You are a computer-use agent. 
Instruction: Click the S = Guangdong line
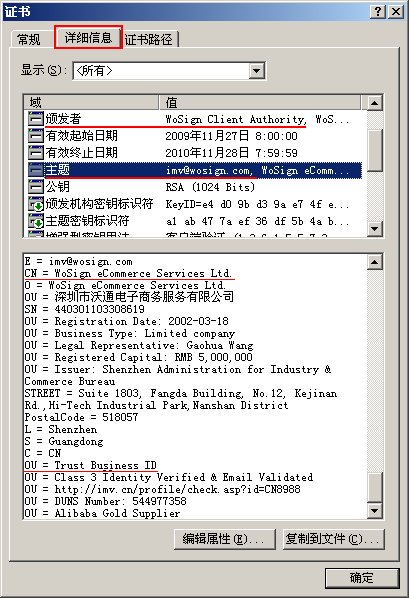(x=64, y=441)
